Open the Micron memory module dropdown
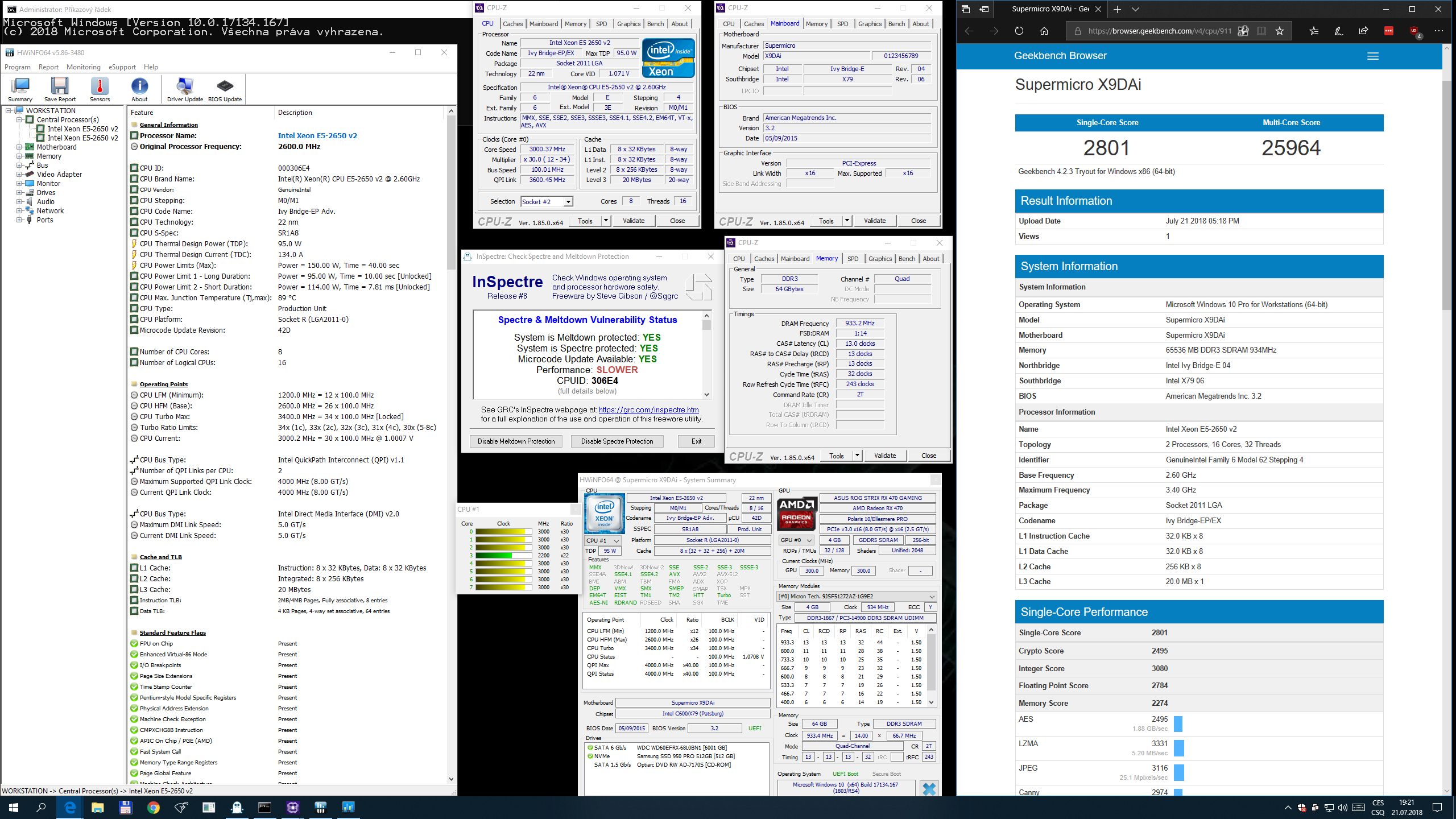Screen dimensions: 1456x819 (857, 596)
